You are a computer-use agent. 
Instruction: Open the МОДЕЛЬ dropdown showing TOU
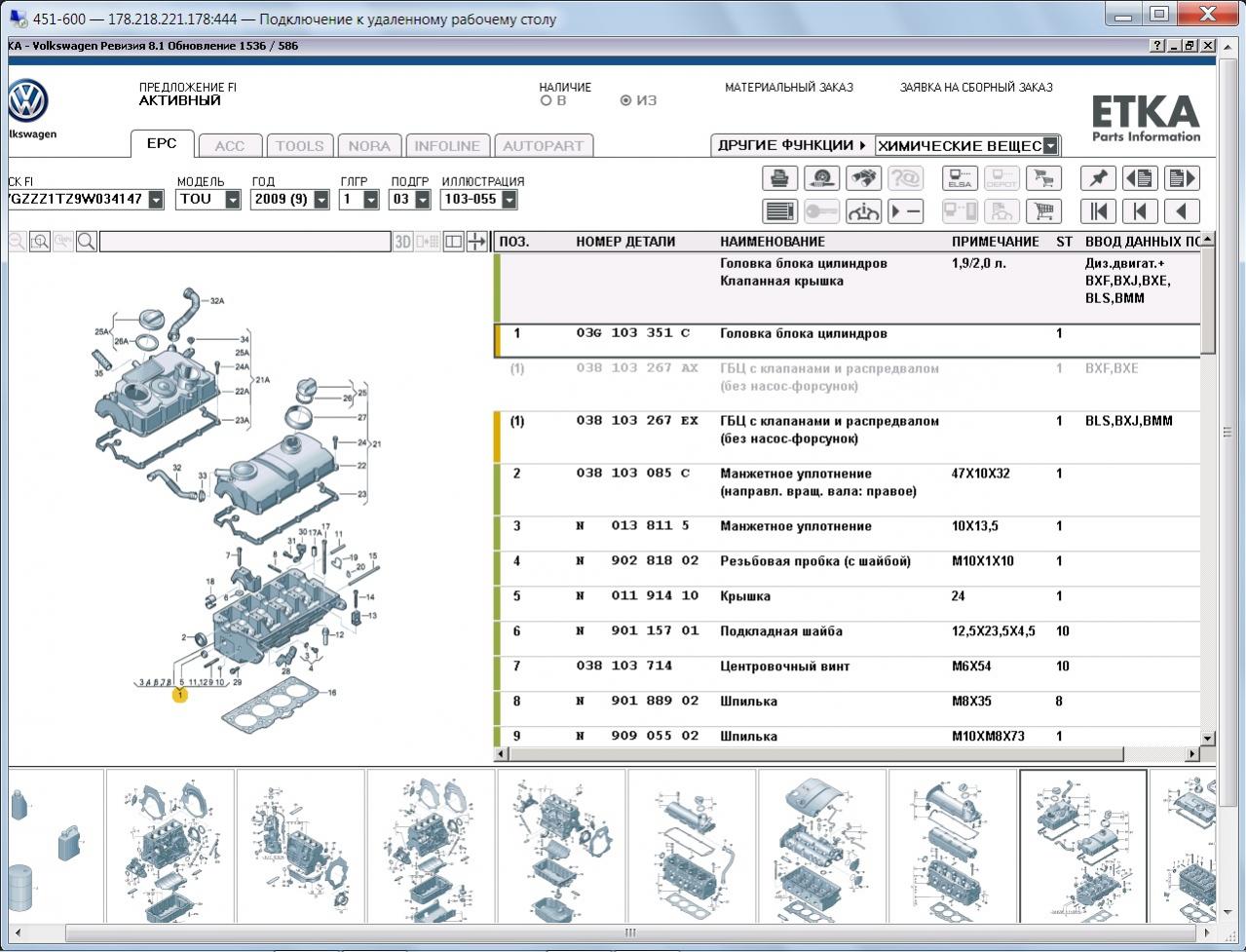tap(232, 200)
